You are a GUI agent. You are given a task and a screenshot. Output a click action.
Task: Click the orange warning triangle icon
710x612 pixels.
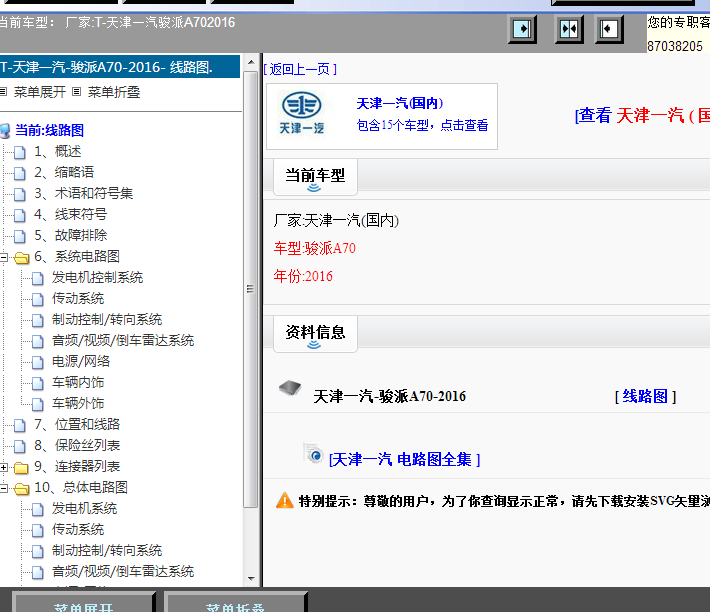coord(285,501)
